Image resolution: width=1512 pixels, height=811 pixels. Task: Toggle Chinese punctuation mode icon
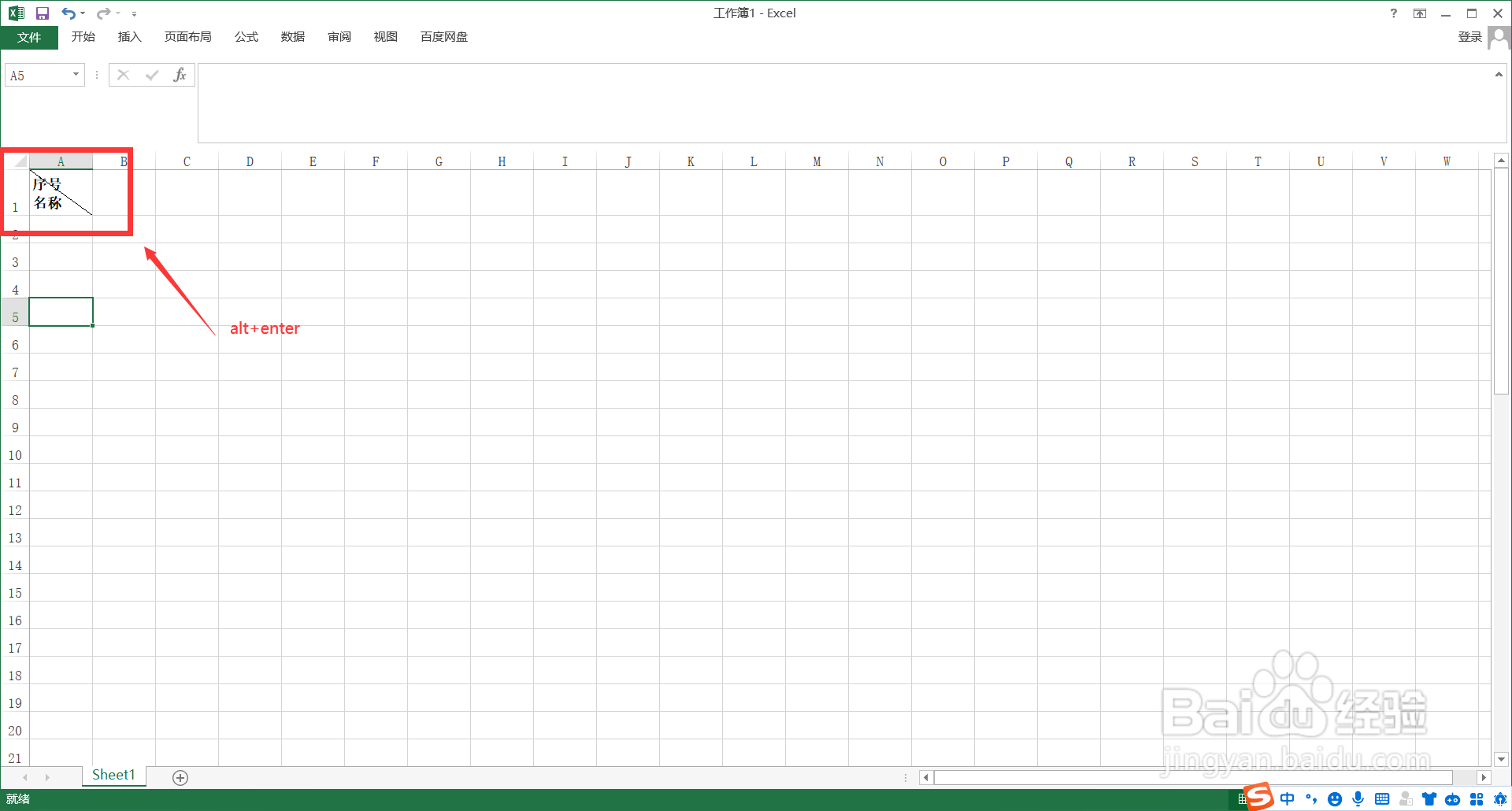click(1311, 799)
